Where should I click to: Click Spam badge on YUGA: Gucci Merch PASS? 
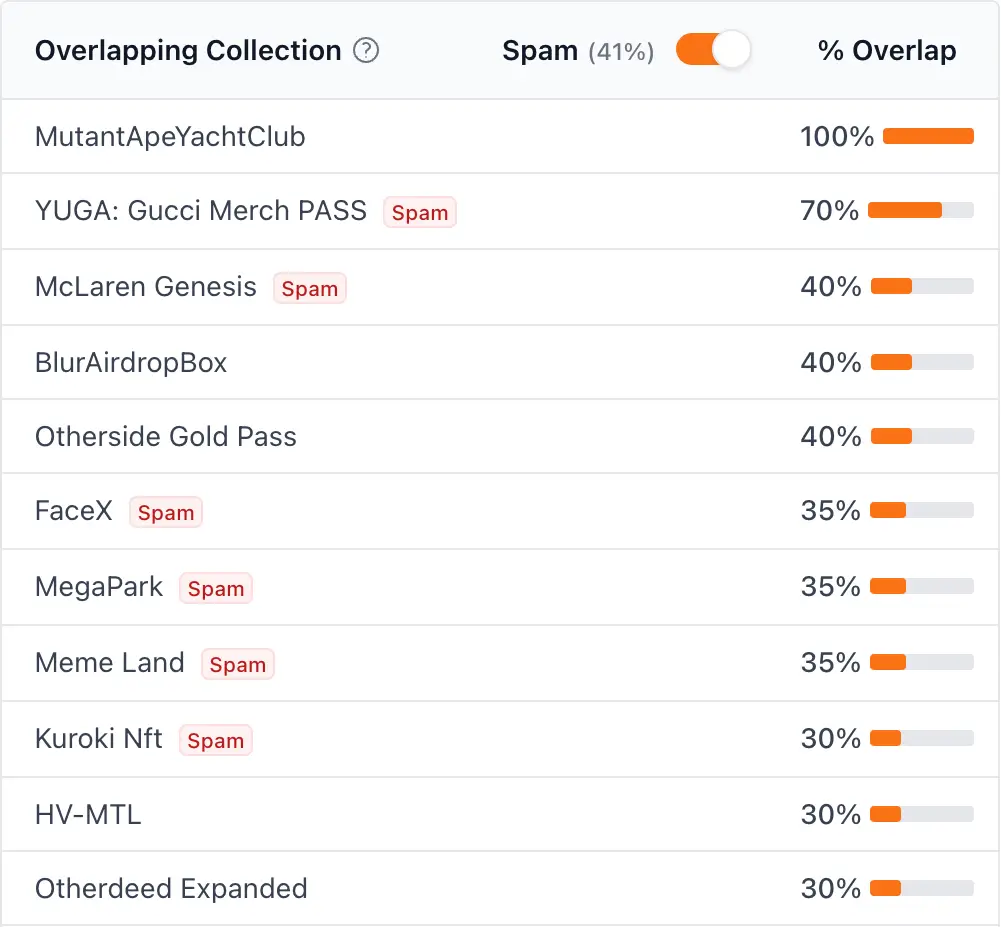[x=420, y=213]
